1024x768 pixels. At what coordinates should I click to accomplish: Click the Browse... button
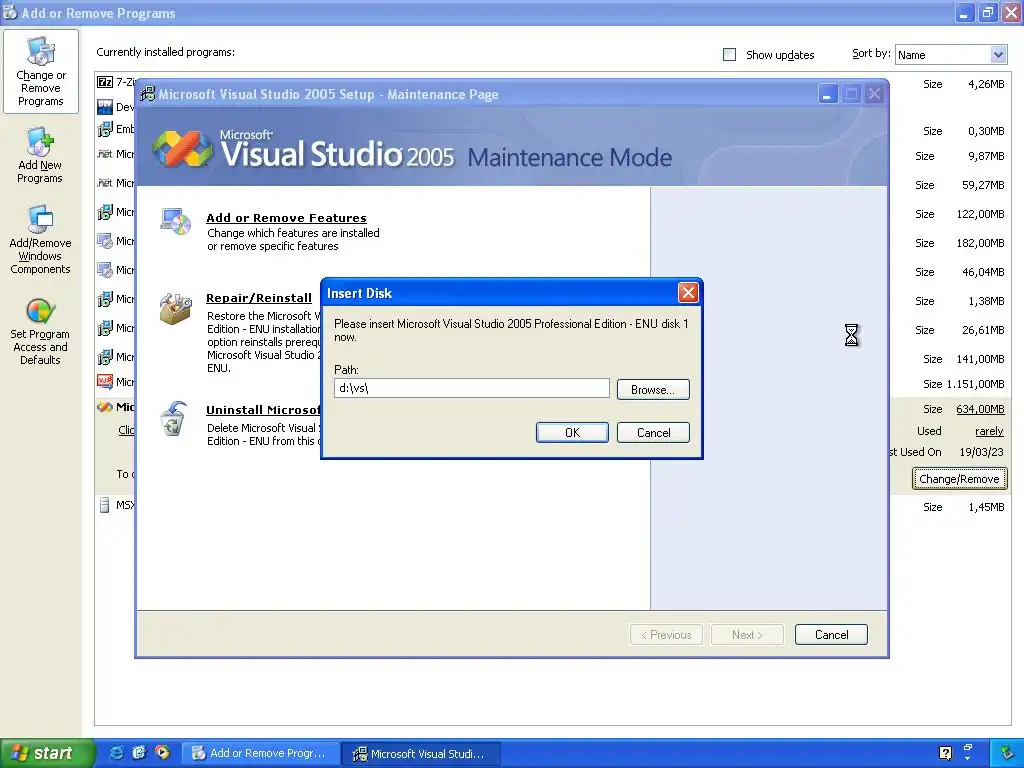(653, 390)
